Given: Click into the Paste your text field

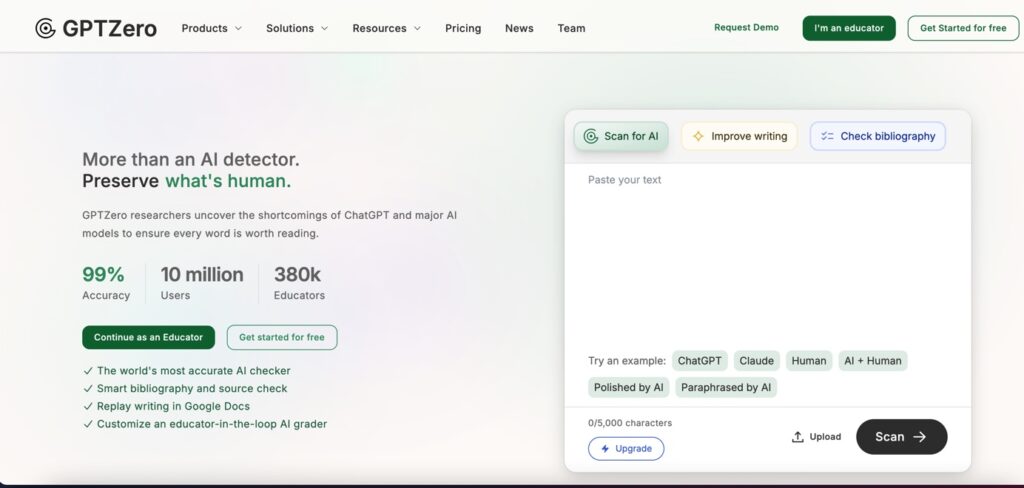Looking at the screenshot, I should pos(767,250).
